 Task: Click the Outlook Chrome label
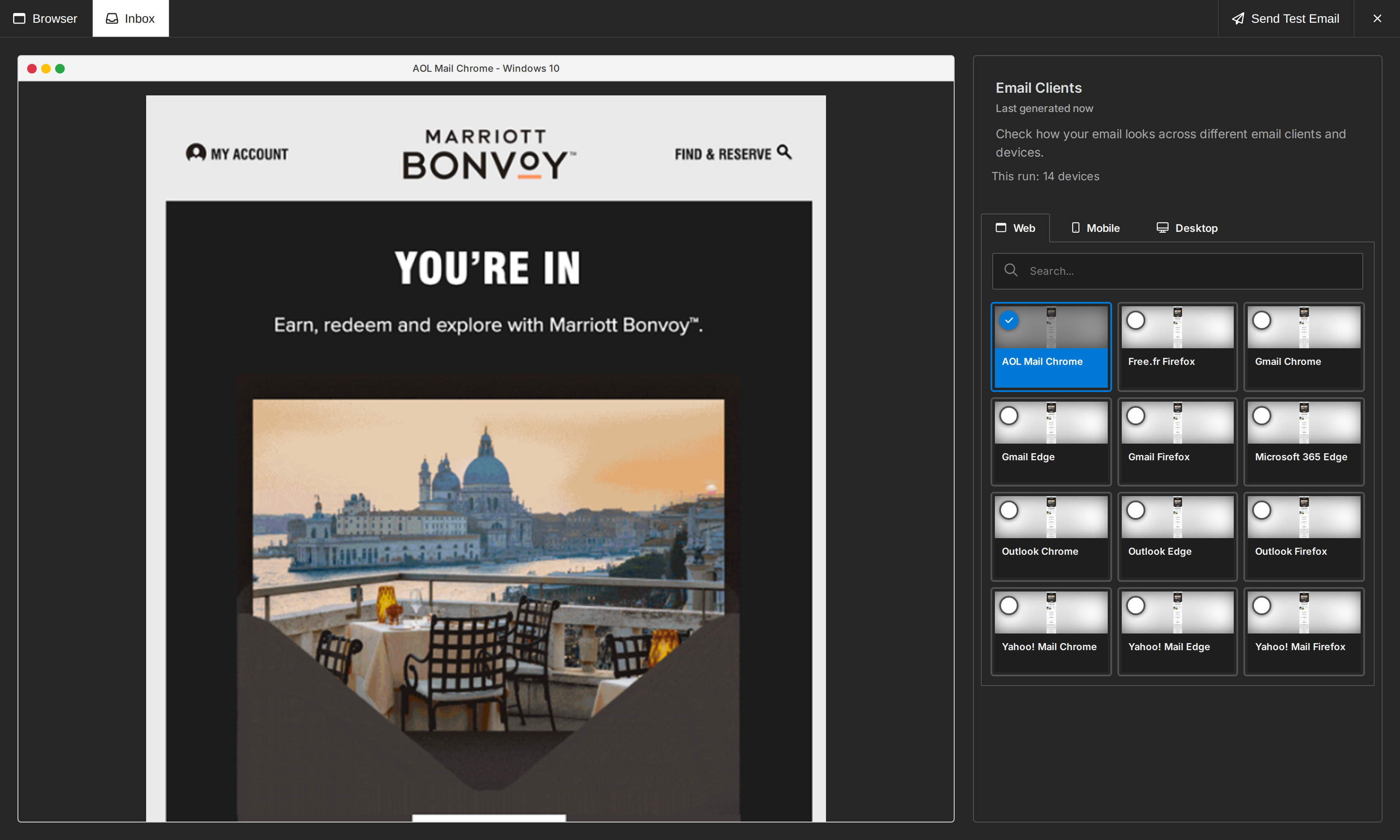(1039, 551)
